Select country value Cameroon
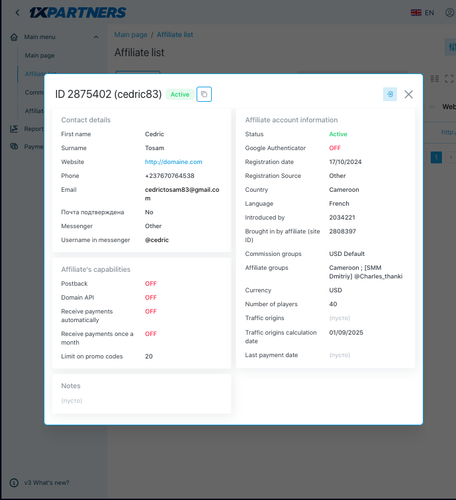456x500 pixels. pos(344,190)
